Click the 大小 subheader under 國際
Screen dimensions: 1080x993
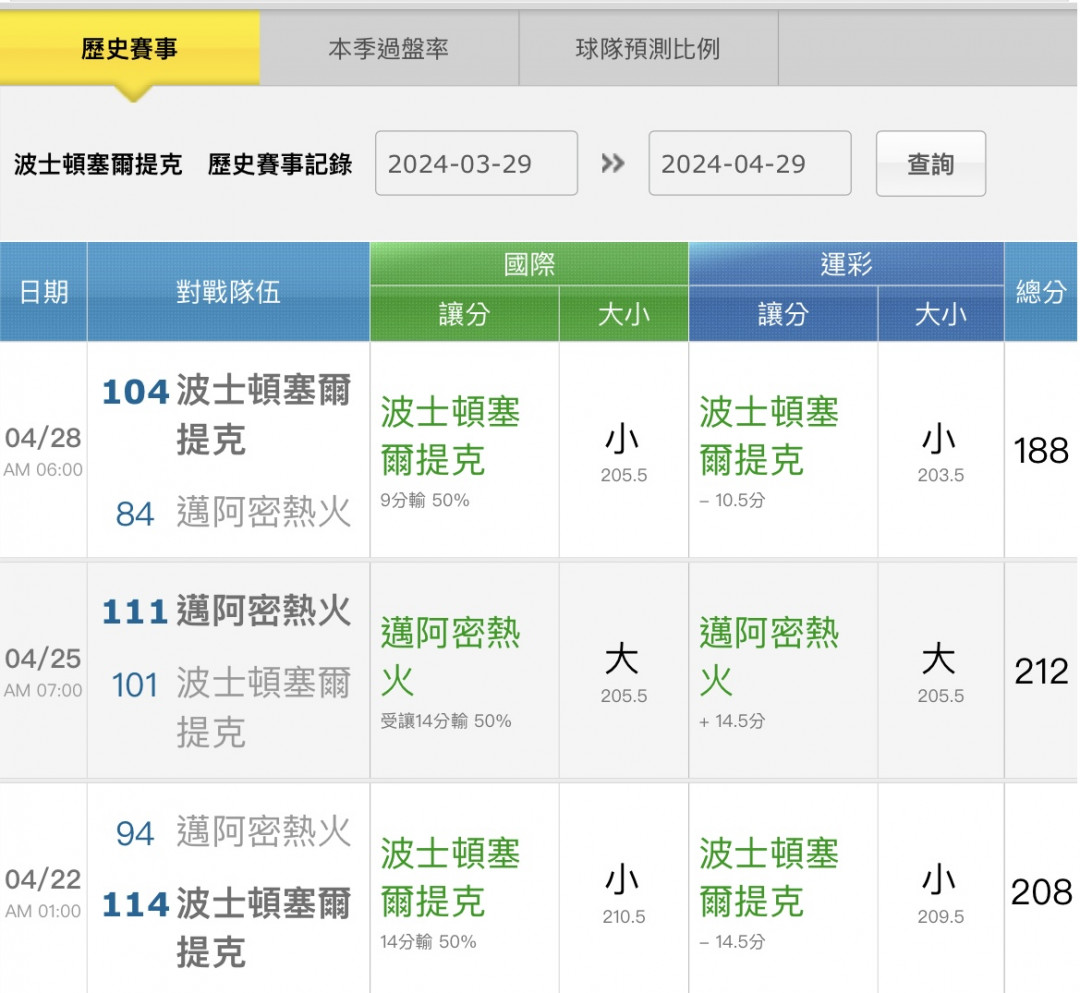[623, 314]
